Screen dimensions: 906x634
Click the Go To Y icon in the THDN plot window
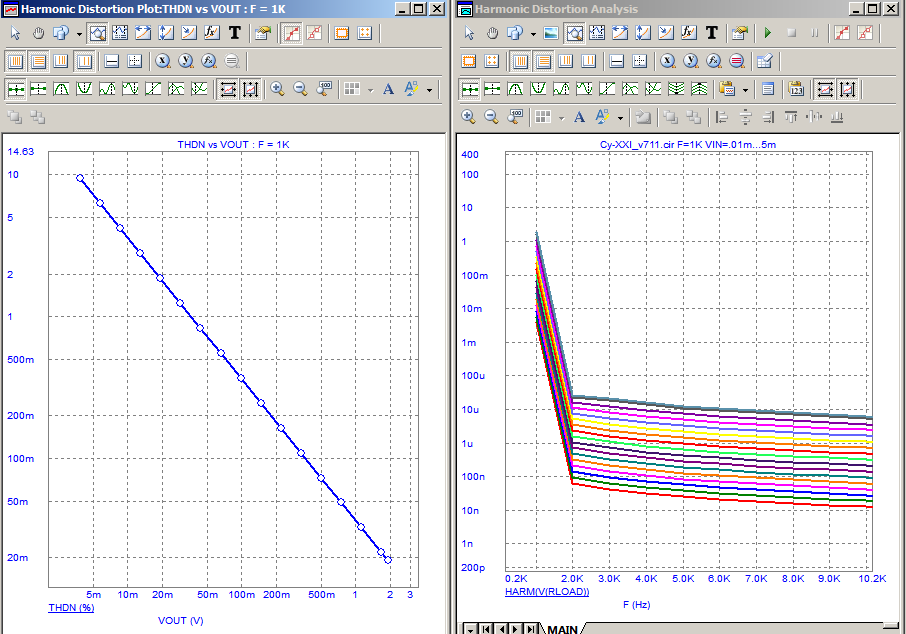(x=186, y=61)
